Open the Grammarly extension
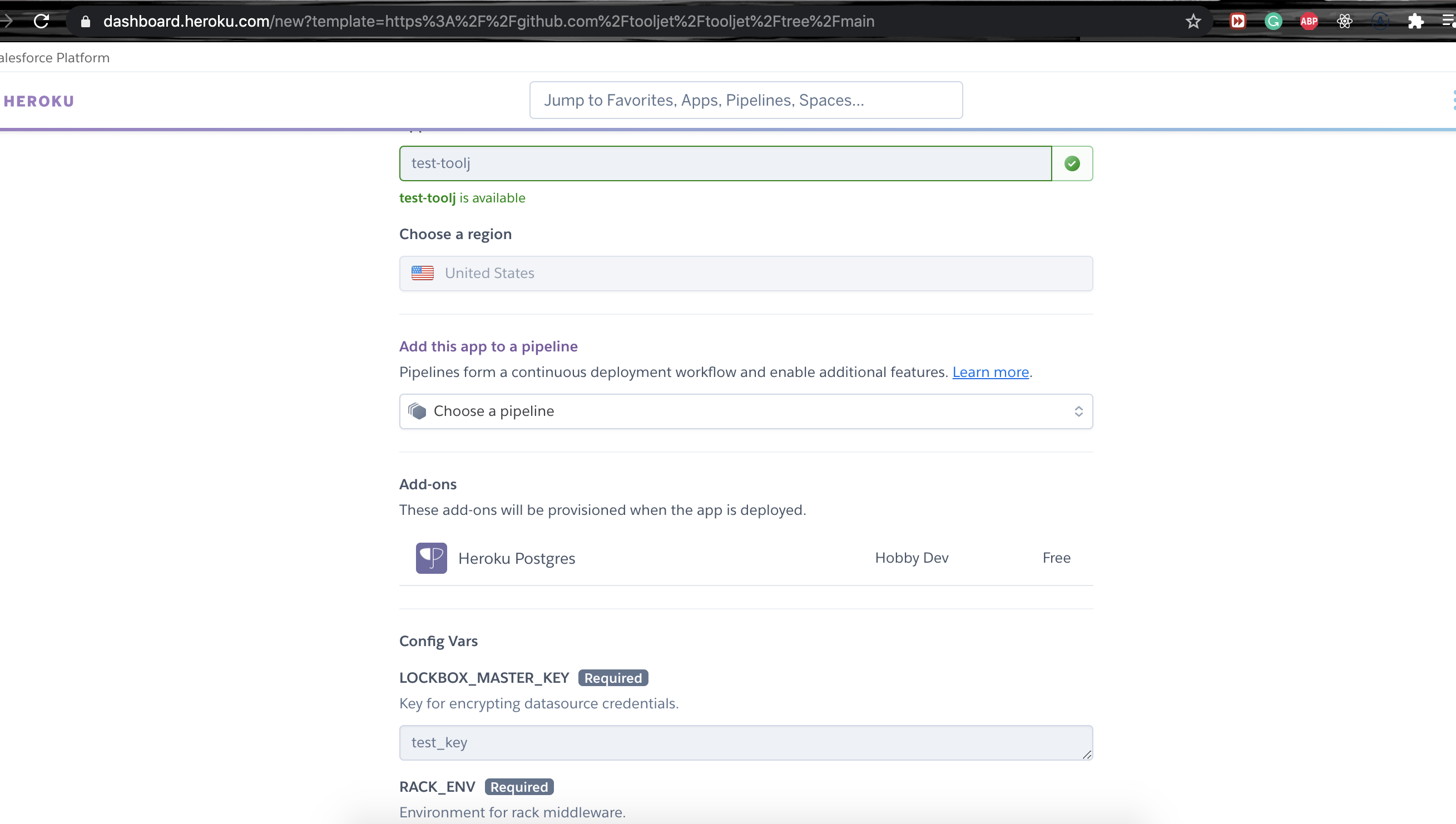This screenshot has height=824, width=1456. coord(1273,21)
